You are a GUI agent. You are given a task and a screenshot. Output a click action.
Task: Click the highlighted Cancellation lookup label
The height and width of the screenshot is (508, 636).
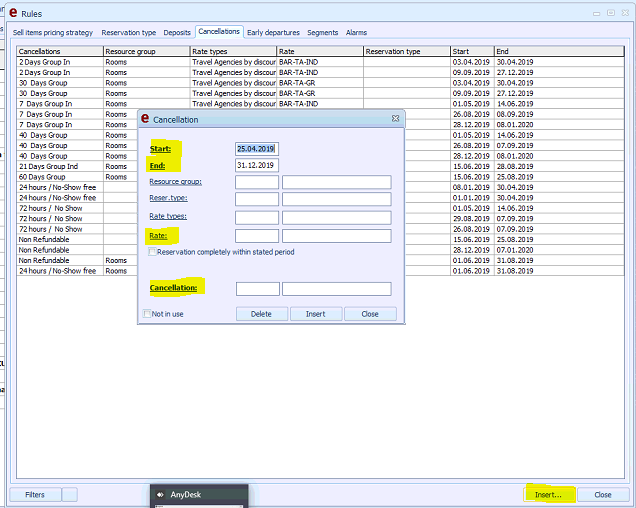(x=173, y=288)
